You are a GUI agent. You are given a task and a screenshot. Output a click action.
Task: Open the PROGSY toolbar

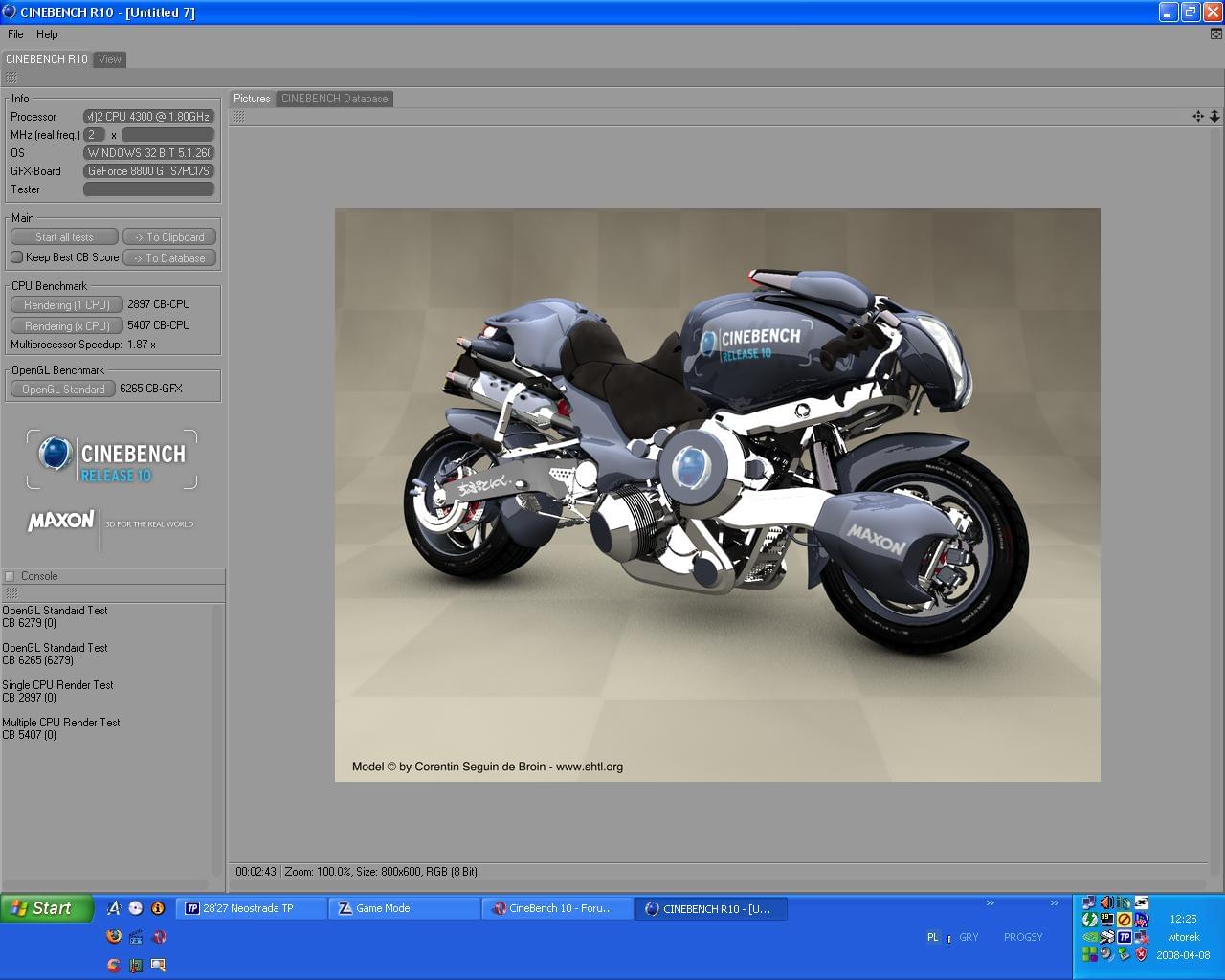click(1023, 937)
